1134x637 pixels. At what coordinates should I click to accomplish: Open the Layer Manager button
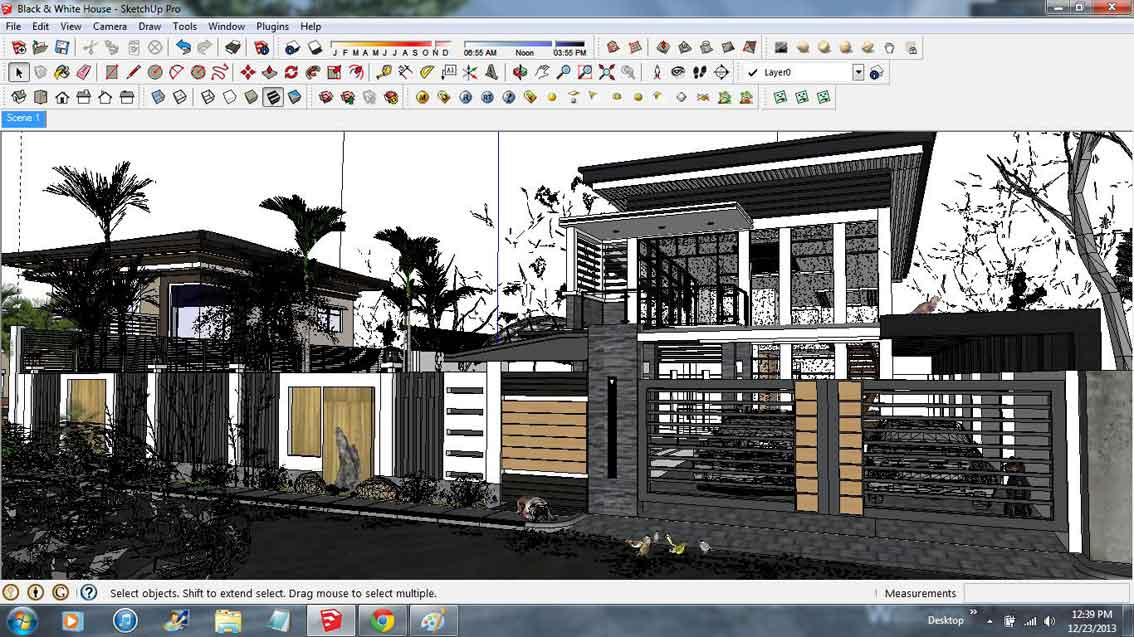(877, 72)
